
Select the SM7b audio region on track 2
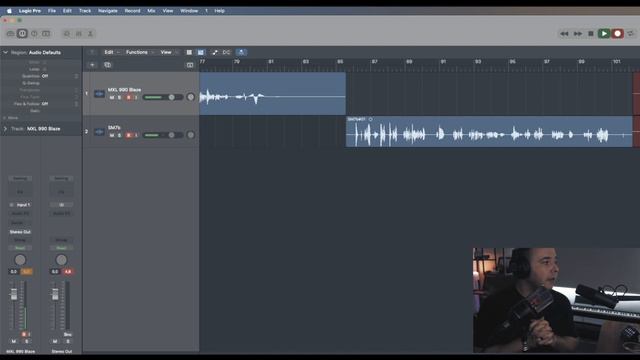489,132
